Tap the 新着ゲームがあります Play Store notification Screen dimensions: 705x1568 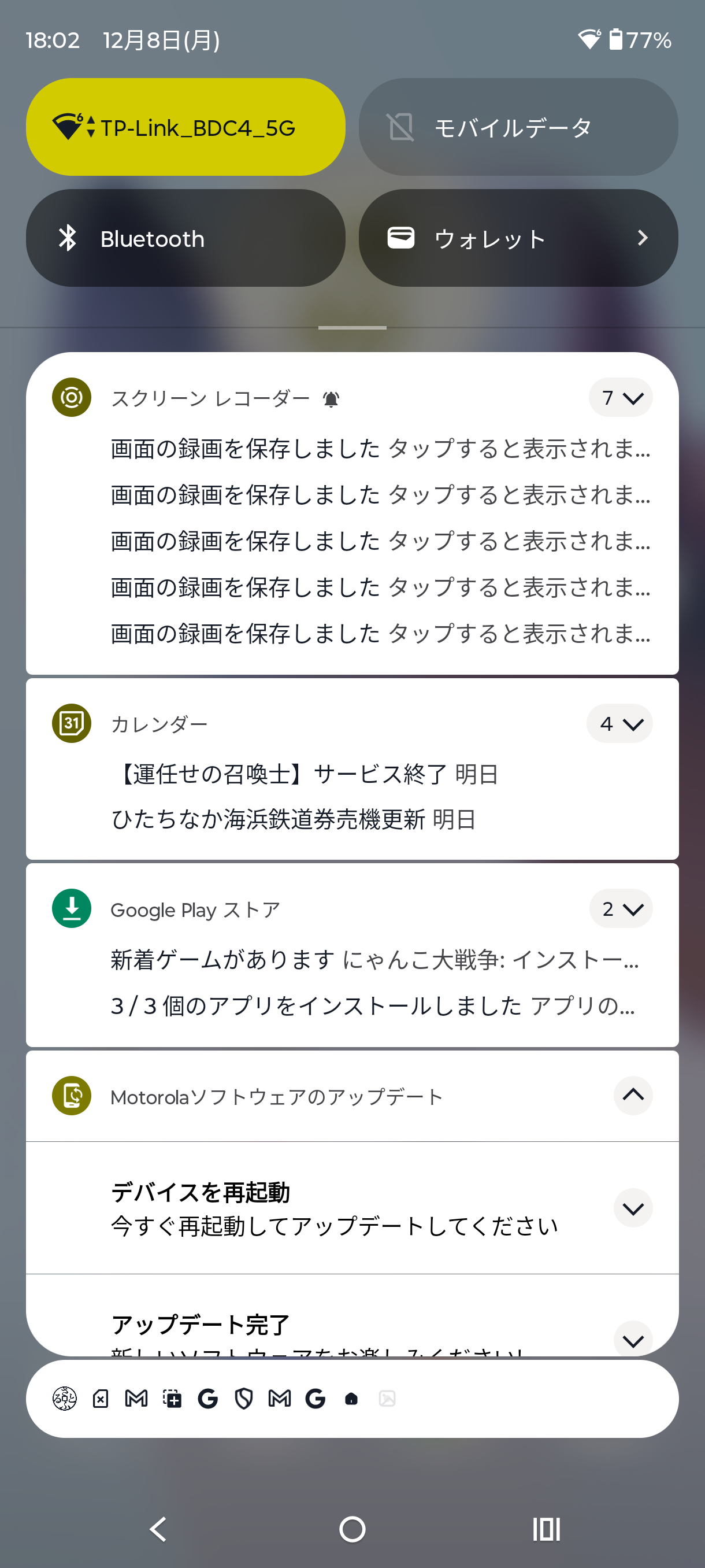pyautogui.click(x=374, y=960)
